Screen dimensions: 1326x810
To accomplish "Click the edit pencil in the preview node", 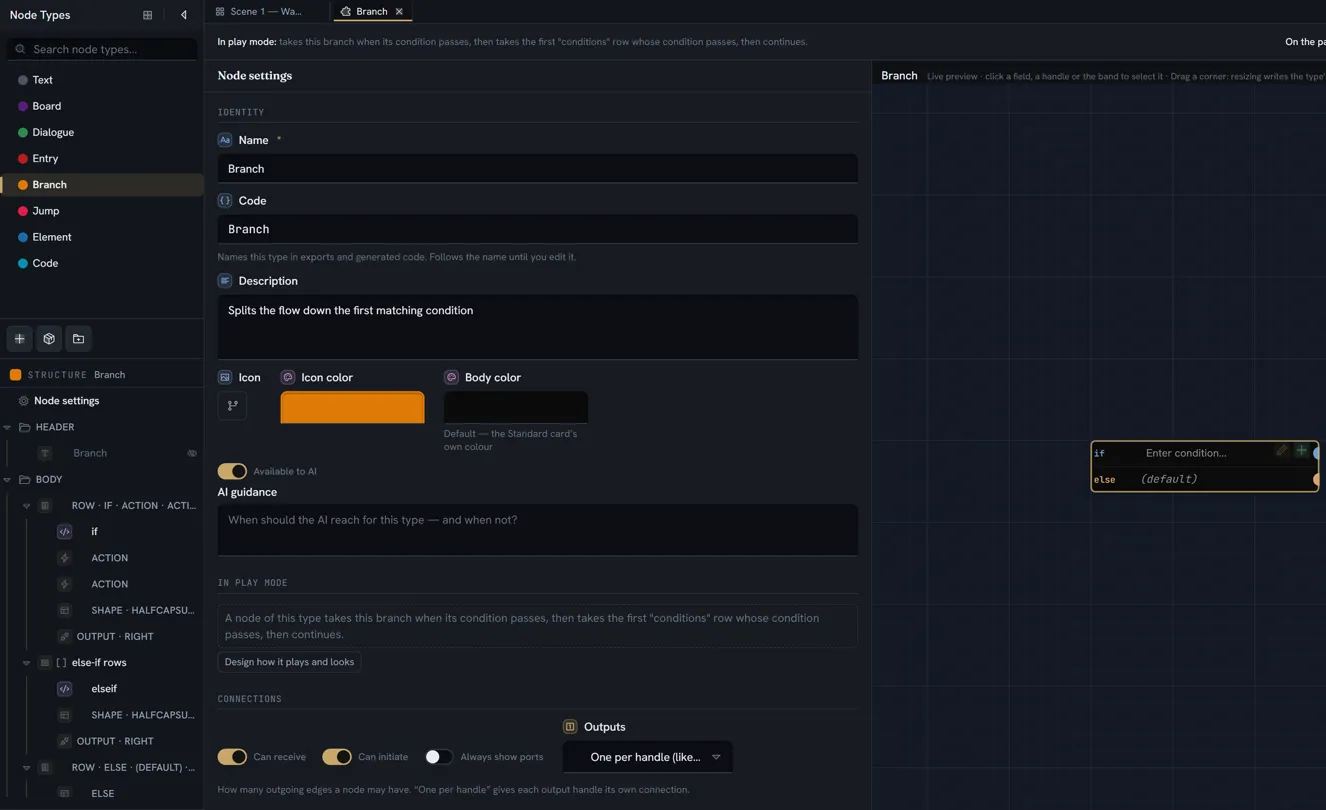I will (1281, 451).
